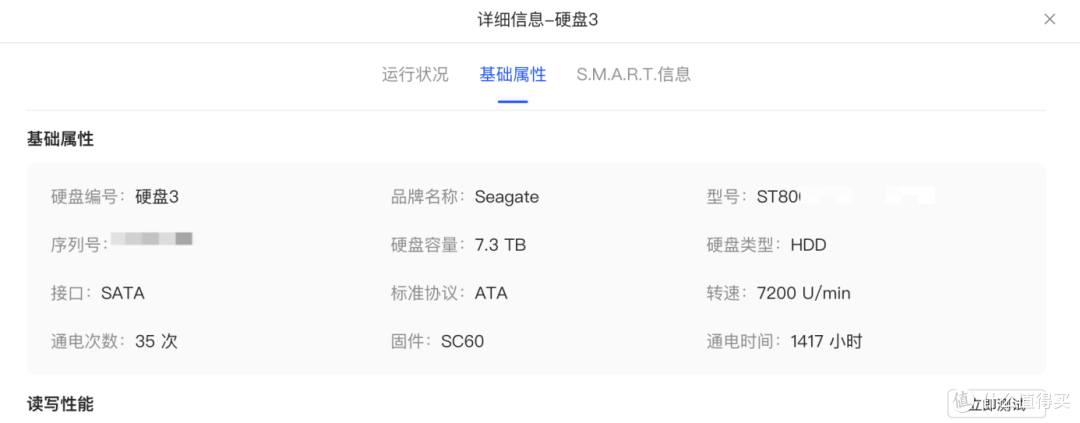This screenshot has height=423, width=1080.
Task: Click the 详细信息-硬盘3 dialog title
Action: pos(539,19)
